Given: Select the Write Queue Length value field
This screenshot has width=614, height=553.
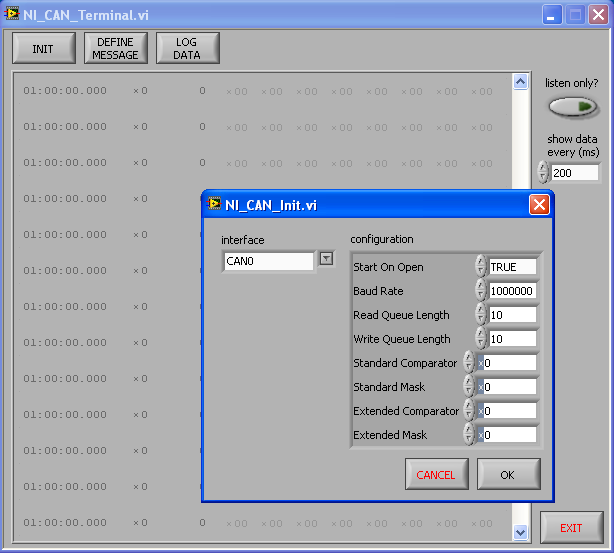Looking at the screenshot, I should [x=513, y=339].
